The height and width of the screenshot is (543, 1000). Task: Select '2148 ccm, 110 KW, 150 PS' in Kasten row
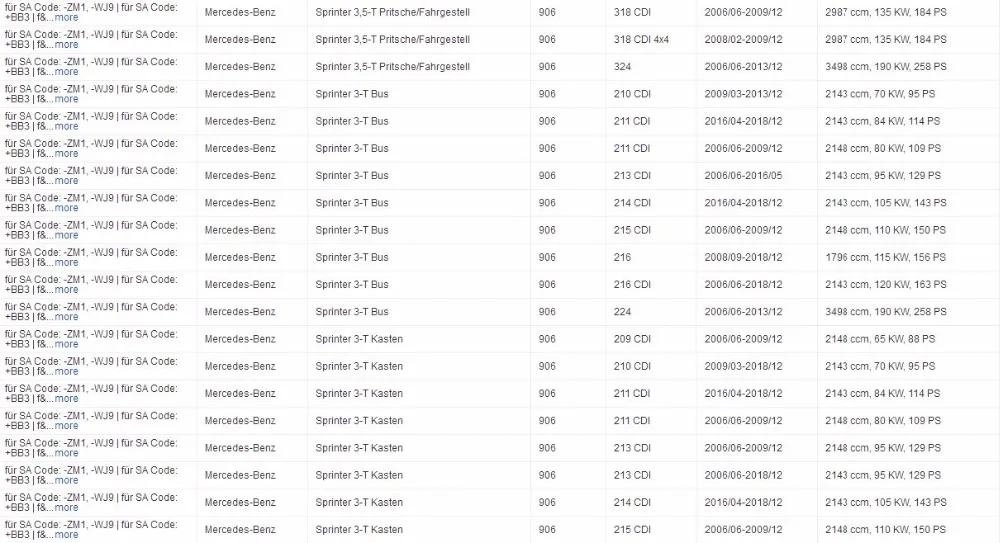[885, 530]
